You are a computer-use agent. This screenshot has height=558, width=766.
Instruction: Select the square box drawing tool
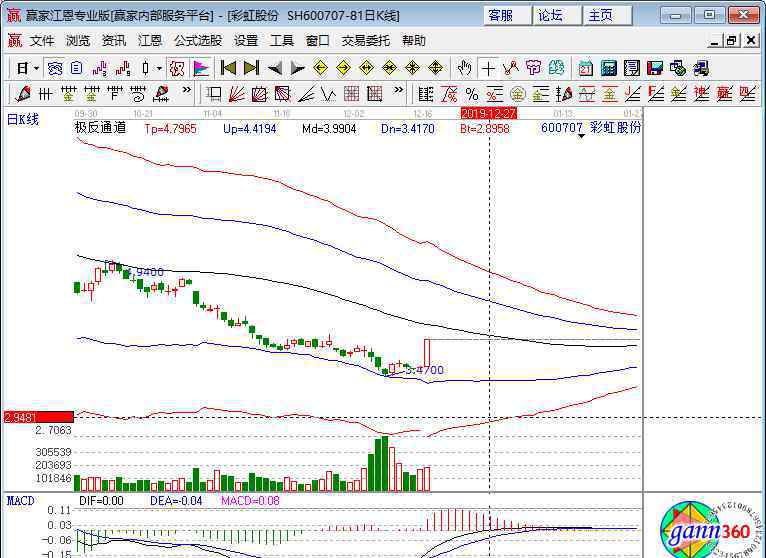213,94
